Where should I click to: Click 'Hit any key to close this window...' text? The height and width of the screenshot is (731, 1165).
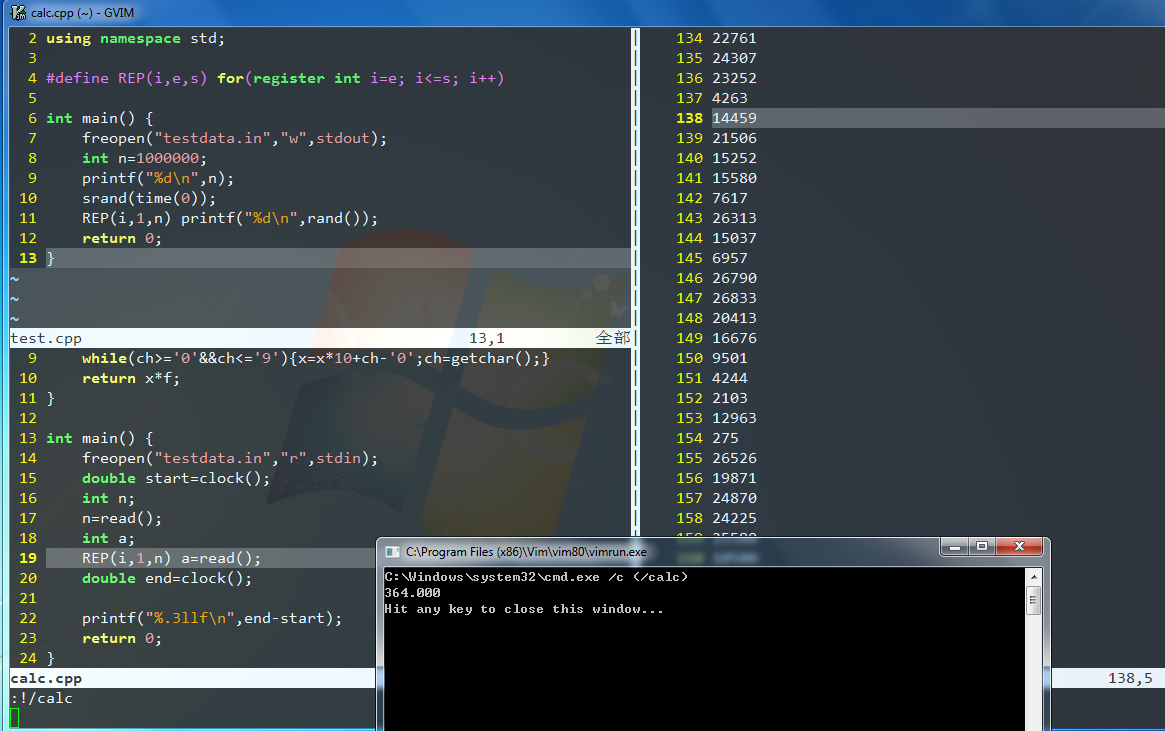pyautogui.click(x=524, y=609)
